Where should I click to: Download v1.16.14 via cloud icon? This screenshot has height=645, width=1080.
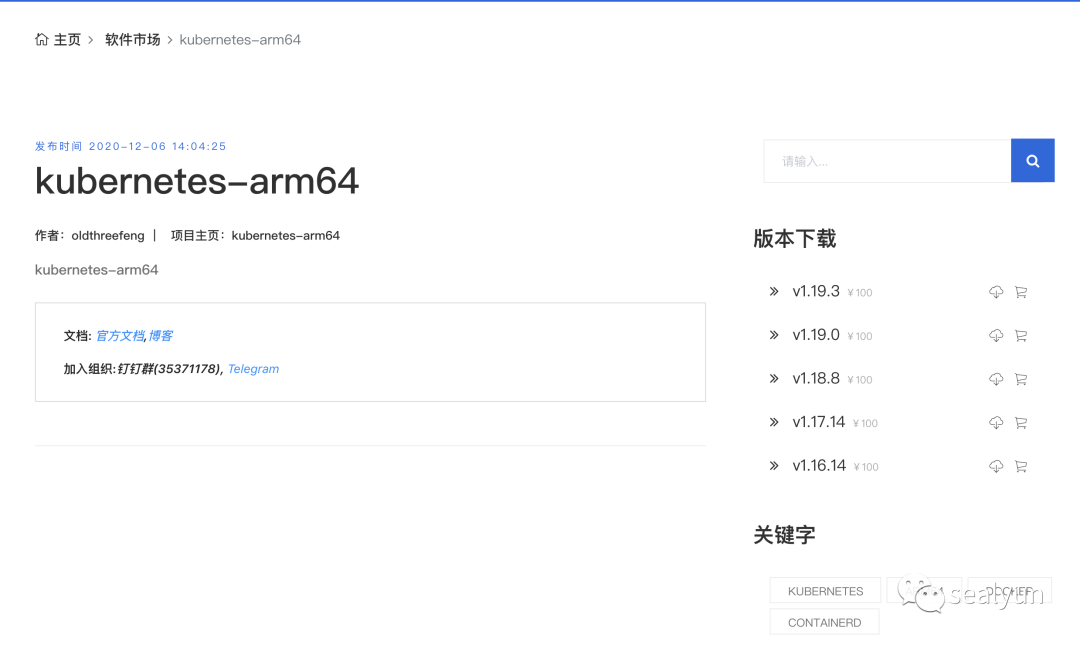click(996, 467)
